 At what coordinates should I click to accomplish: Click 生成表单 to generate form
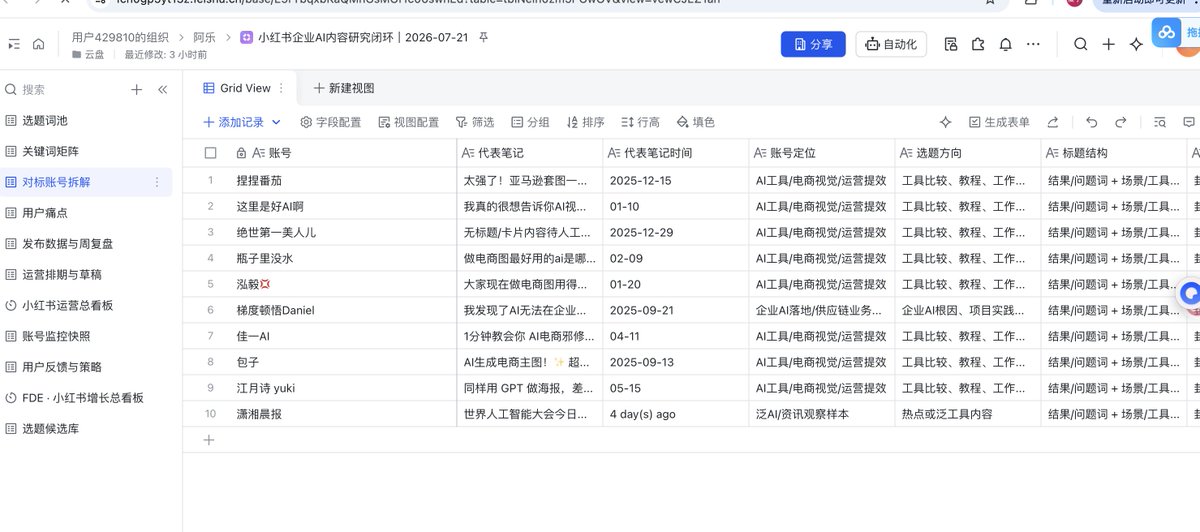(999, 122)
